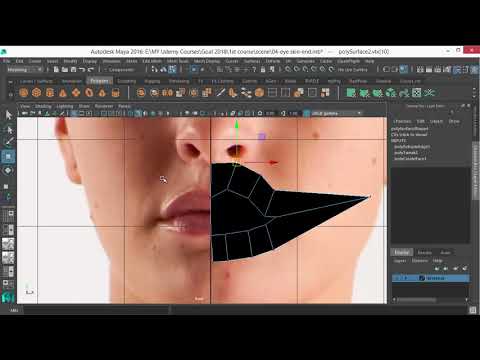Click the rightmost create-layer icon above layer list

click(465, 268)
